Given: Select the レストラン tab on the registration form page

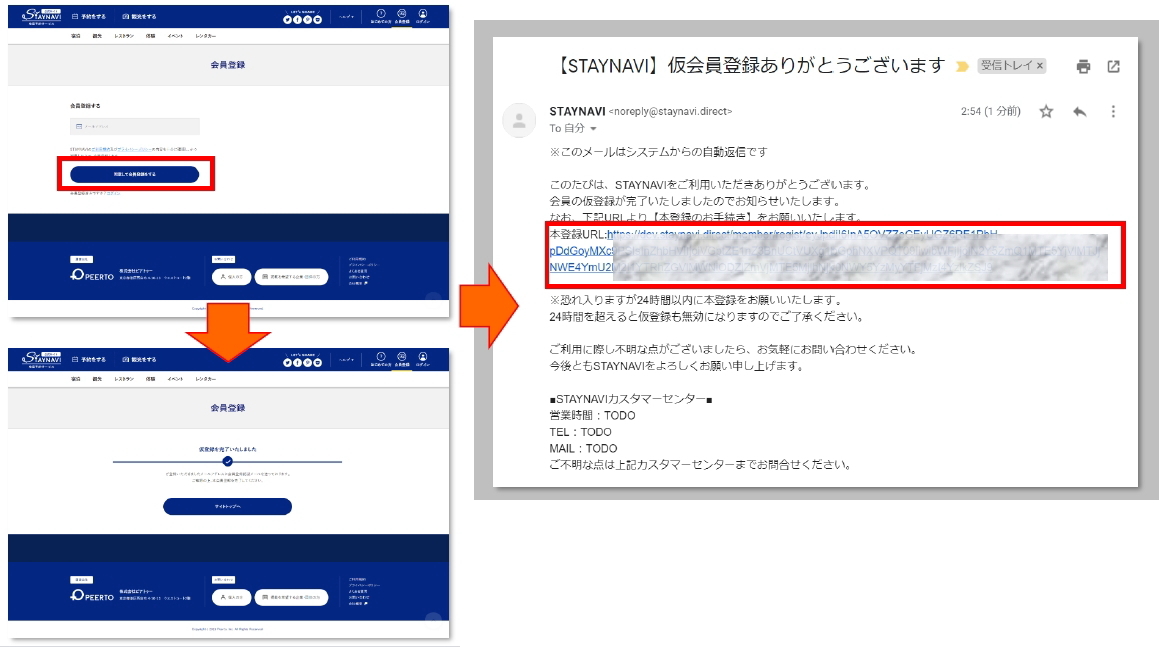Looking at the screenshot, I should click(x=124, y=36).
